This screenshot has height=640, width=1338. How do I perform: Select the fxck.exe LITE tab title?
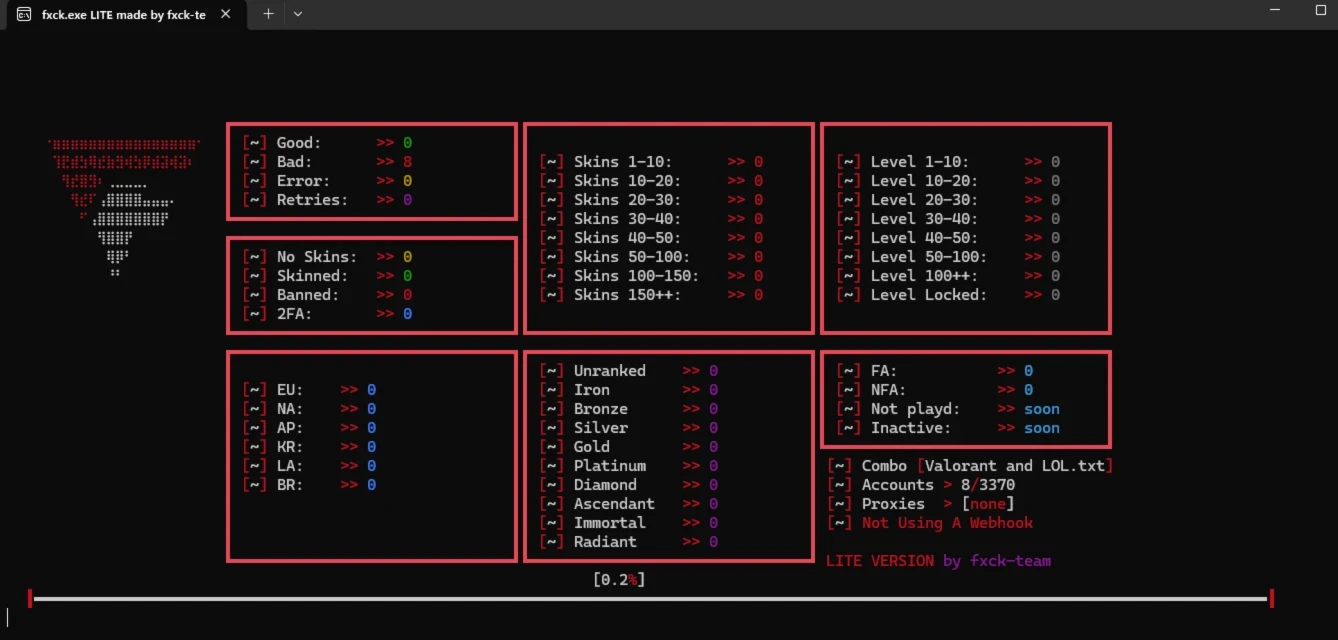[x=123, y=15]
